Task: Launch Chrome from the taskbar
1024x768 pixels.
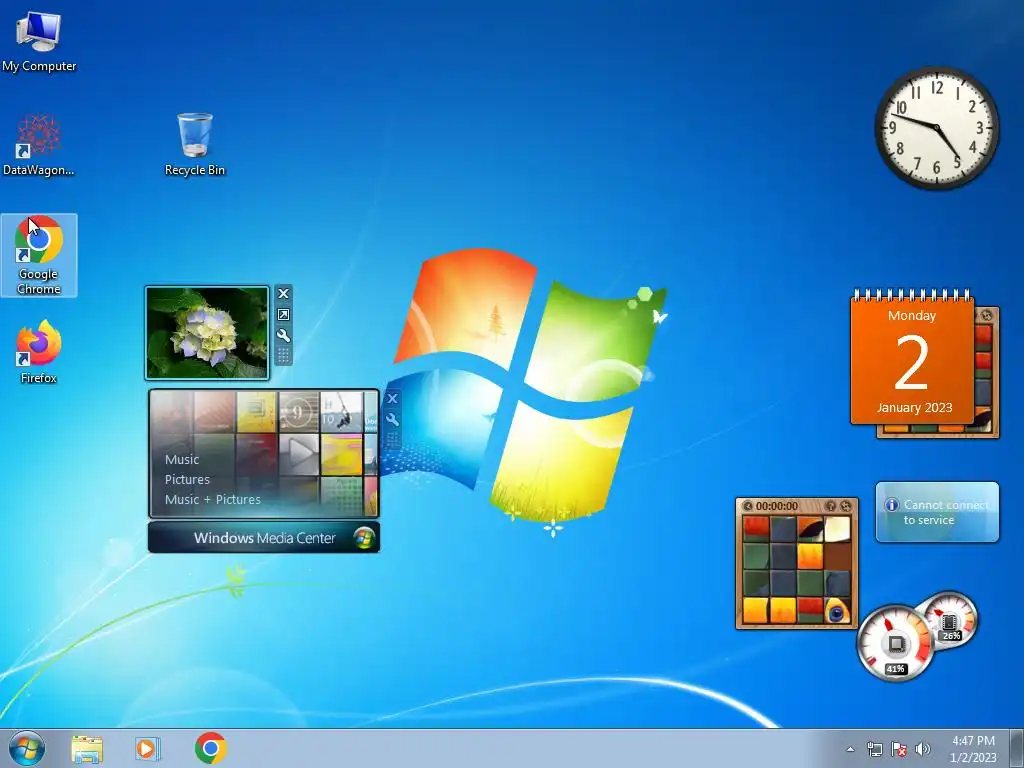Action: [210, 748]
